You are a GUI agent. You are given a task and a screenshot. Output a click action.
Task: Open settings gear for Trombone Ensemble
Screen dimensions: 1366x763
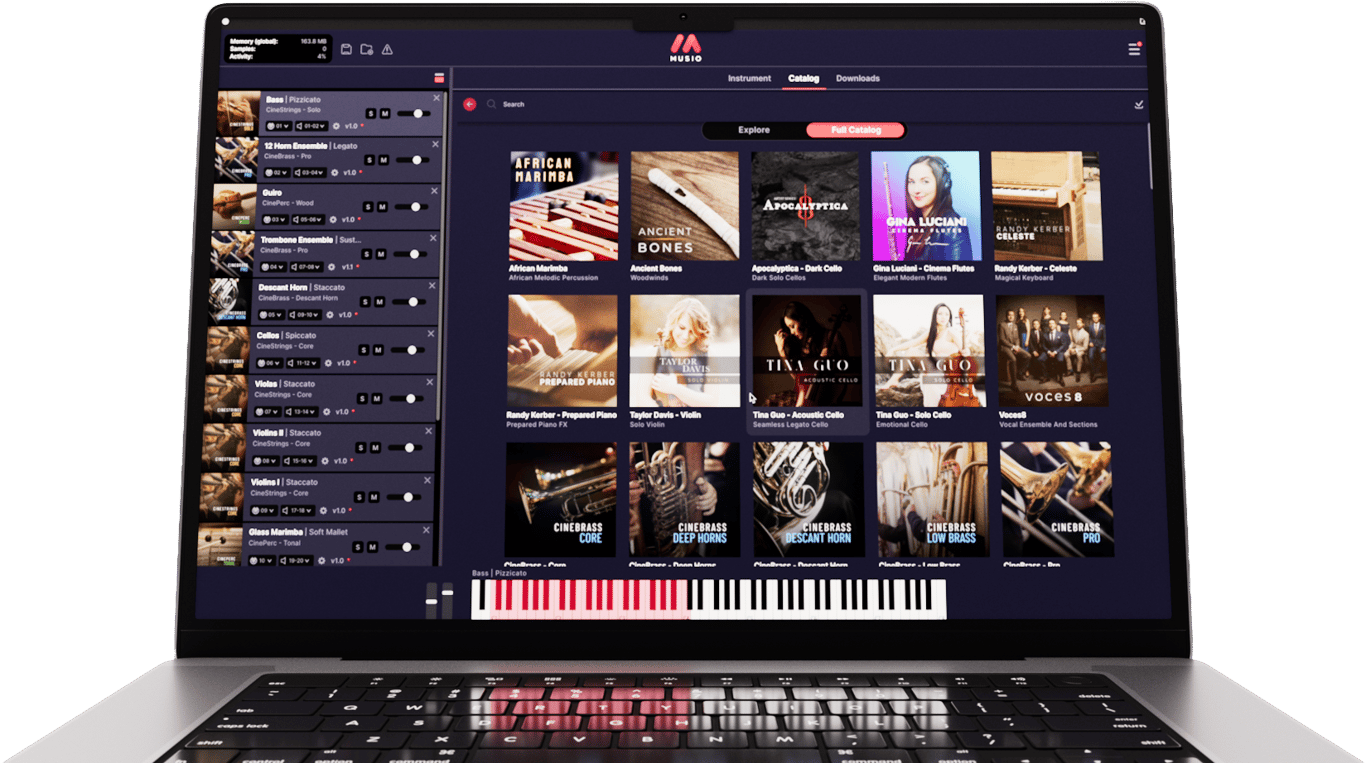pyautogui.click(x=330, y=267)
